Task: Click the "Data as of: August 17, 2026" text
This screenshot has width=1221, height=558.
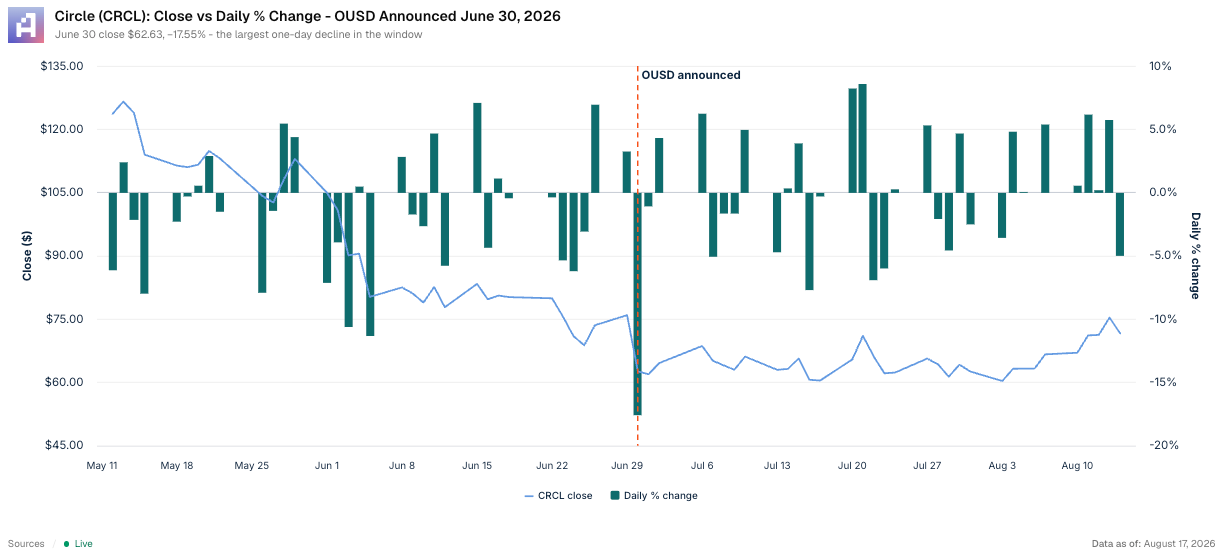Action: pyautogui.click(x=1152, y=544)
